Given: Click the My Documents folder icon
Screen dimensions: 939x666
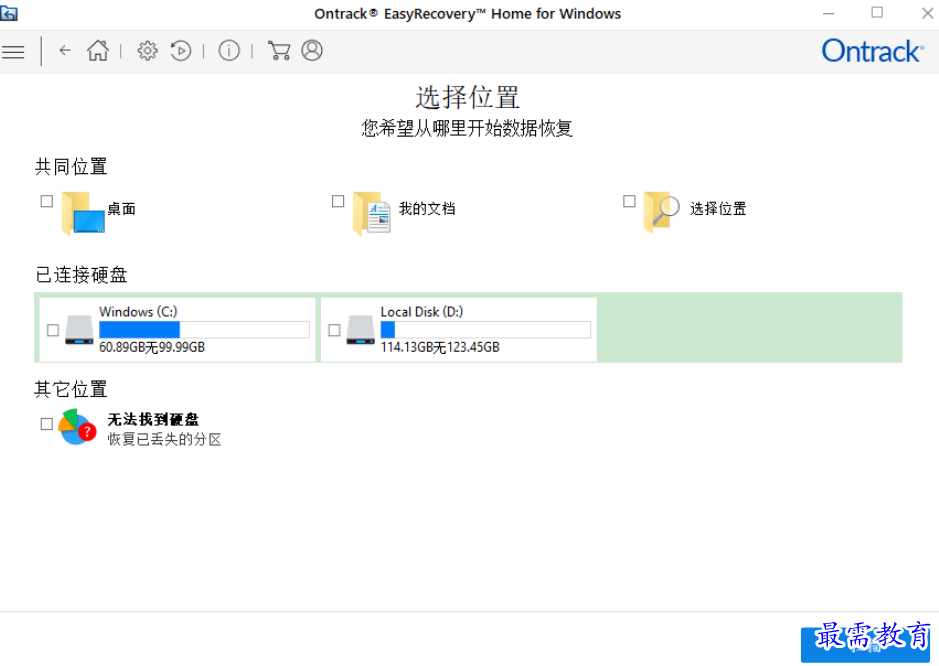Looking at the screenshot, I should 372,213.
